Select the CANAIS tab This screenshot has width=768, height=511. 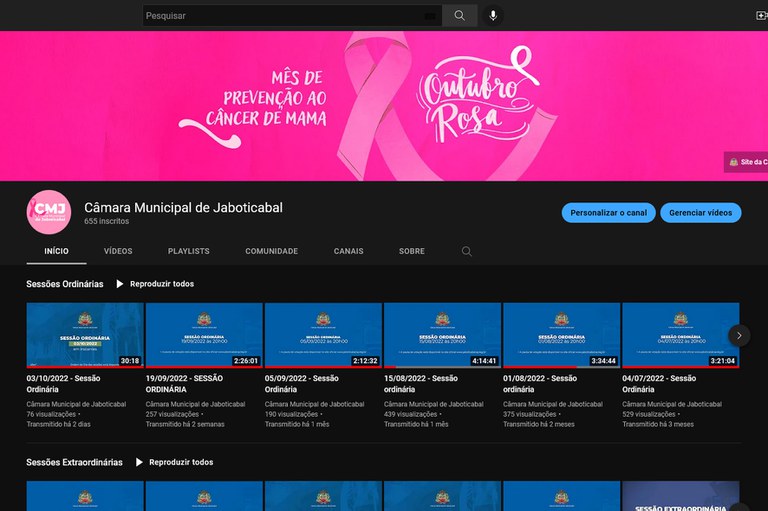(x=348, y=251)
